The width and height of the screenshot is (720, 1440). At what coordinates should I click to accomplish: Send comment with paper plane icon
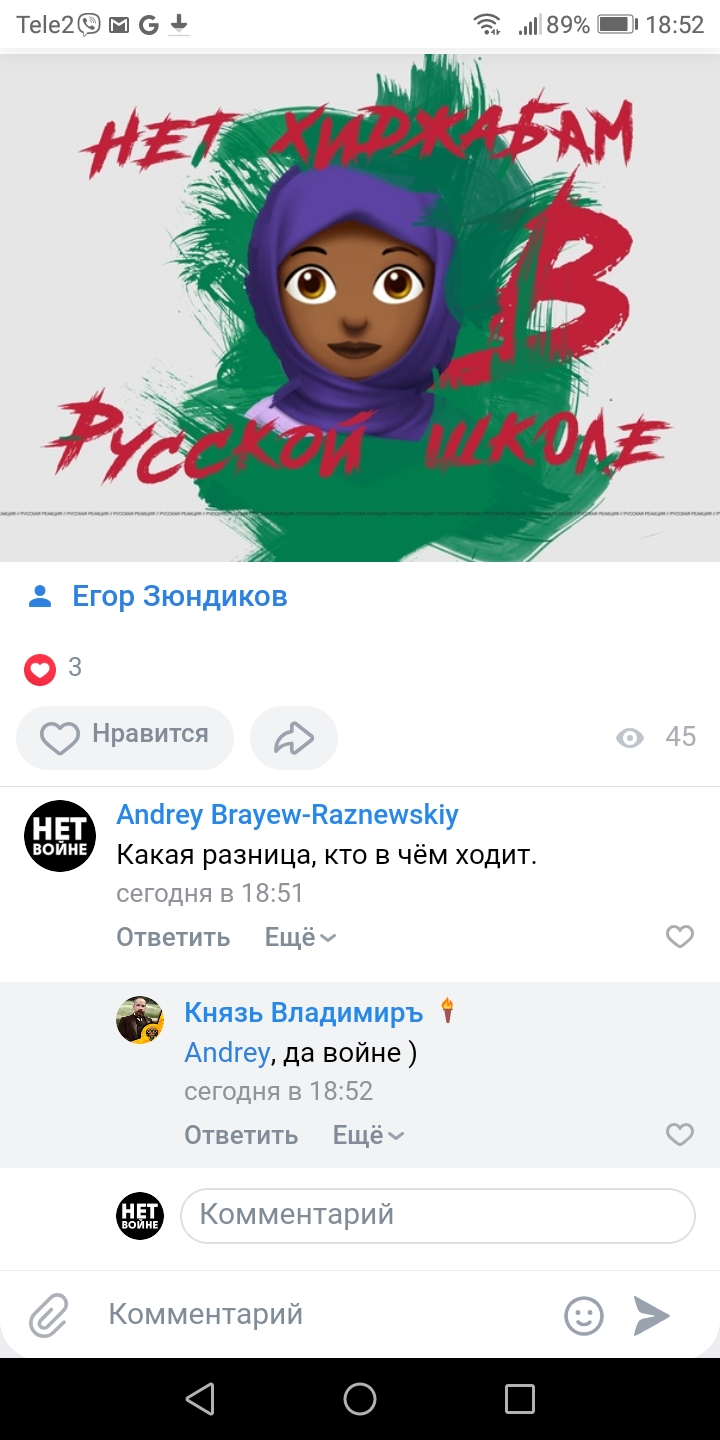[x=651, y=1315]
